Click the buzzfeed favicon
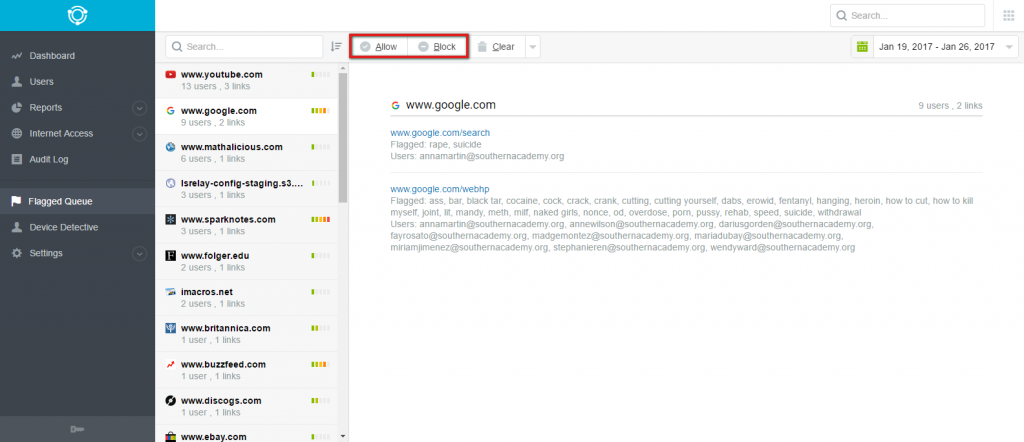 [170, 364]
